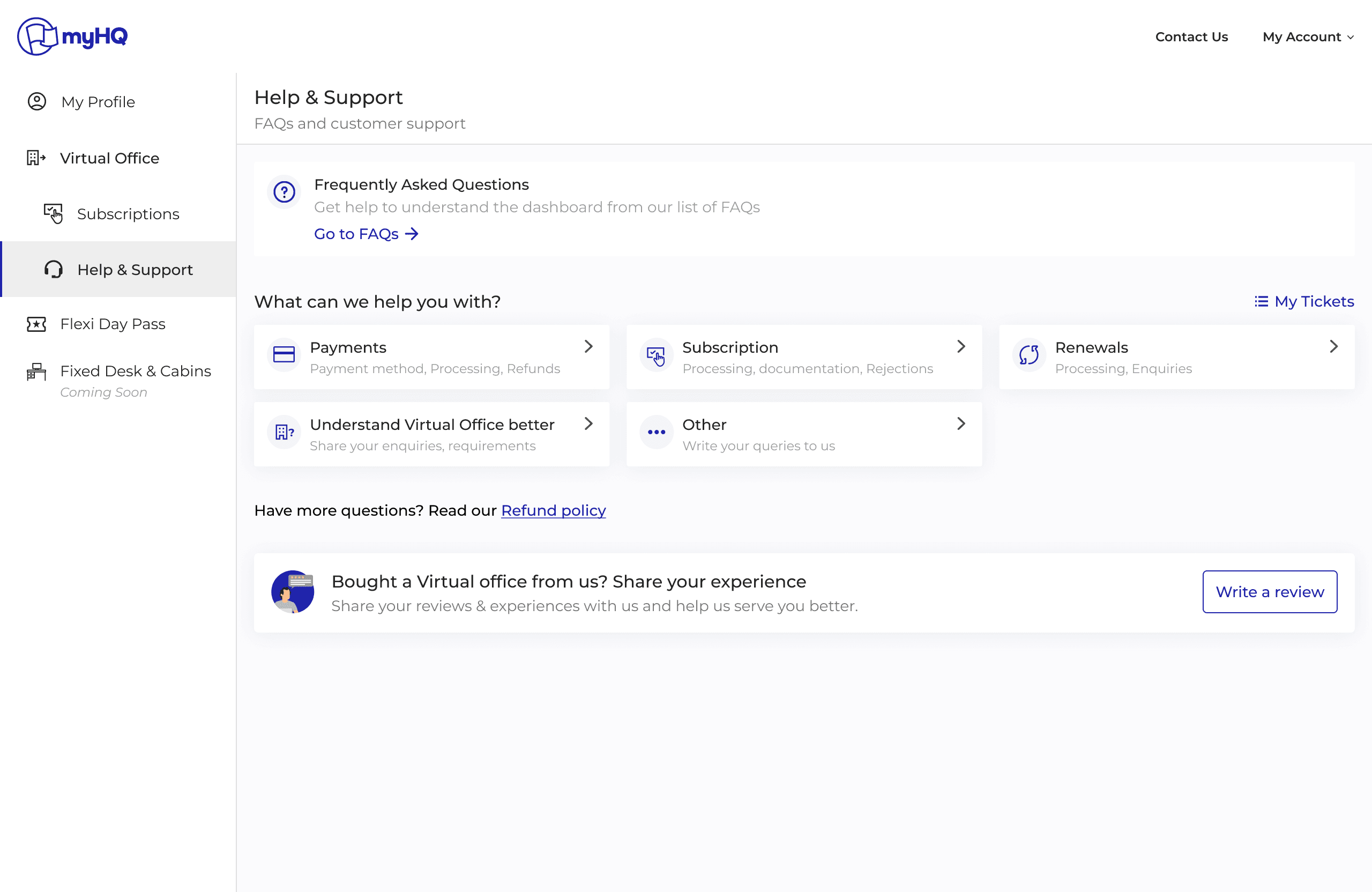This screenshot has height=892, width=1372.
Task: Click the myHQ logo
Action: (x=72, y=36)
